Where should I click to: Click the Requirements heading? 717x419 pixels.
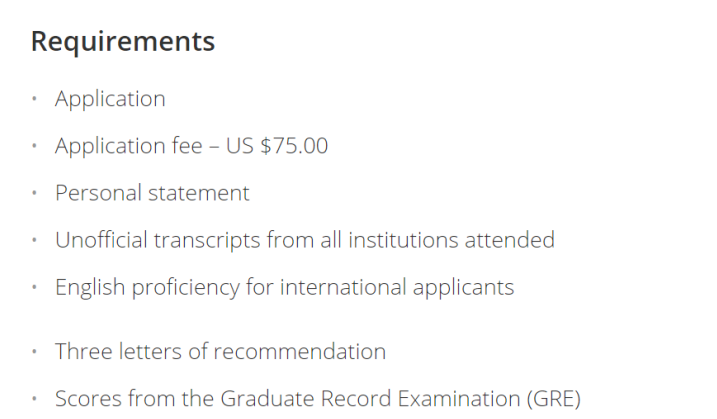[123, 42]
